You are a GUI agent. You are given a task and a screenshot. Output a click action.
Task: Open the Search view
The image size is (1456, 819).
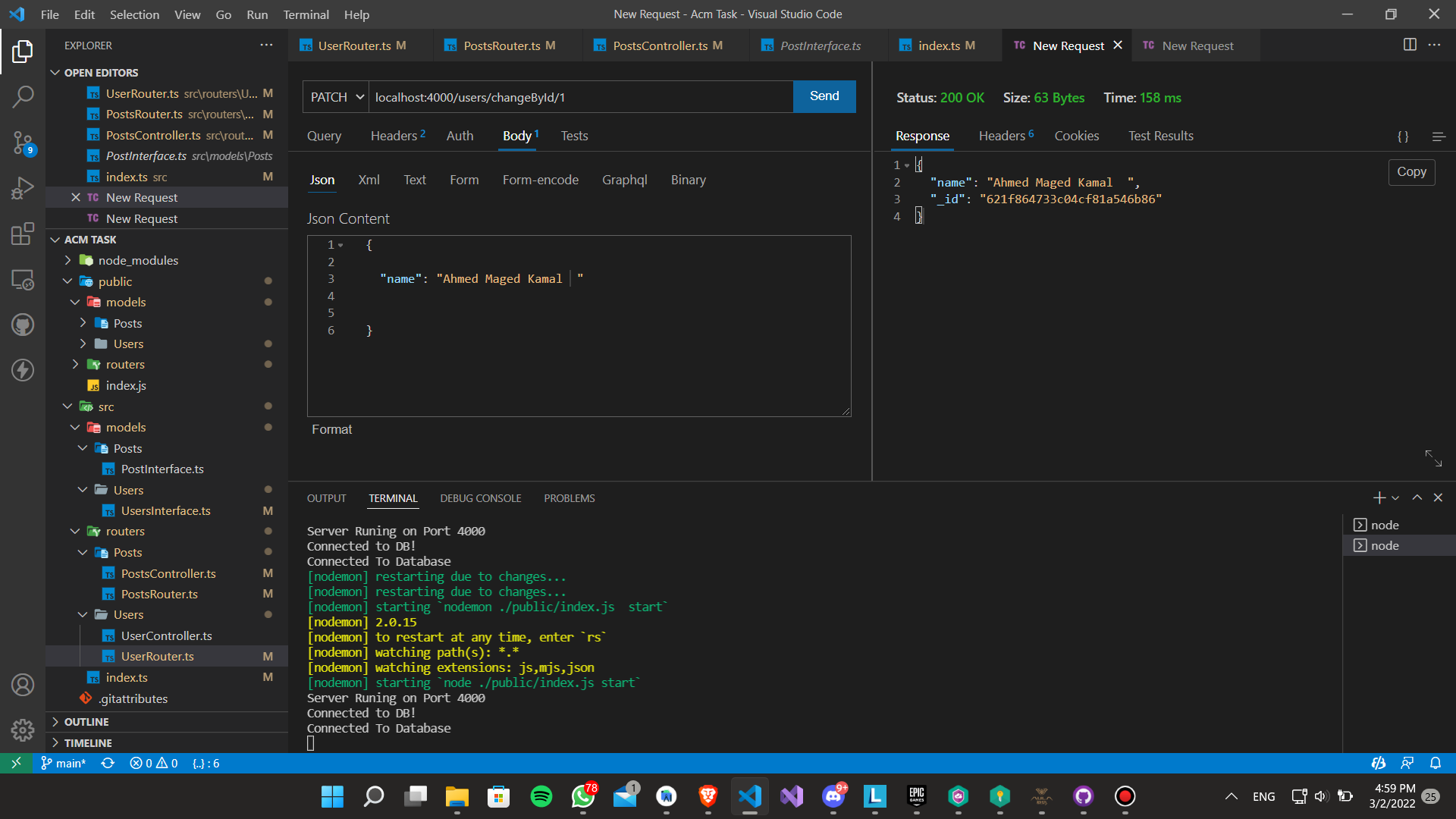[23, 97]
